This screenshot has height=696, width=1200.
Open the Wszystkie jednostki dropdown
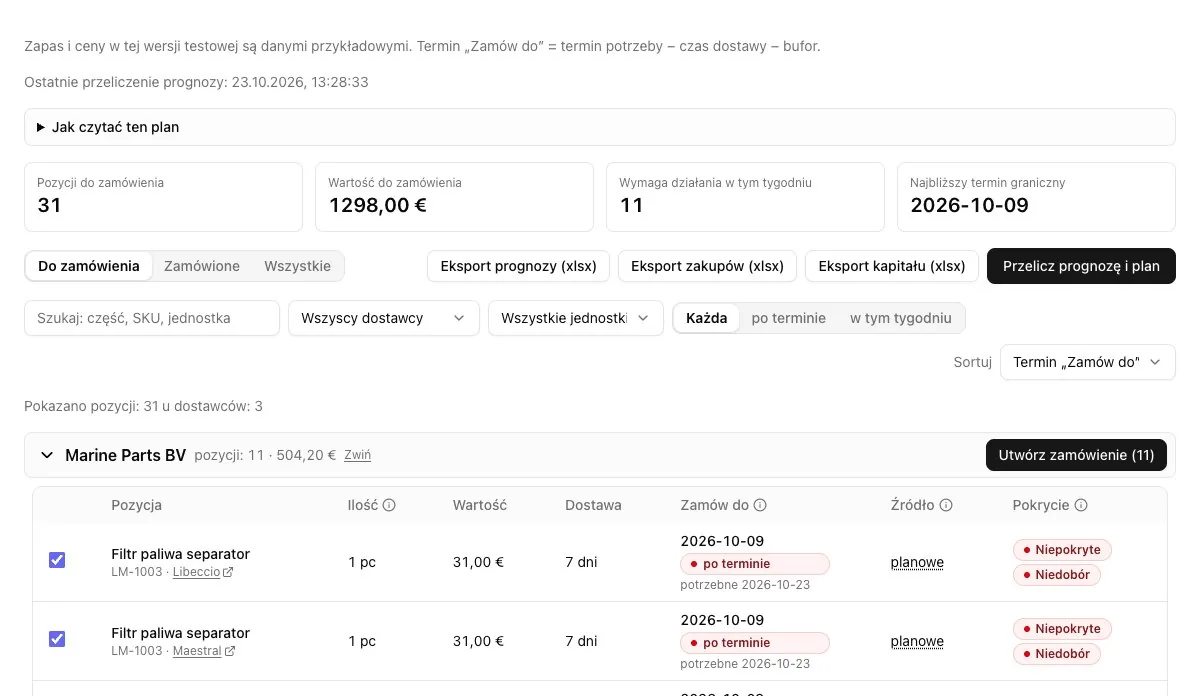[575, 318]
